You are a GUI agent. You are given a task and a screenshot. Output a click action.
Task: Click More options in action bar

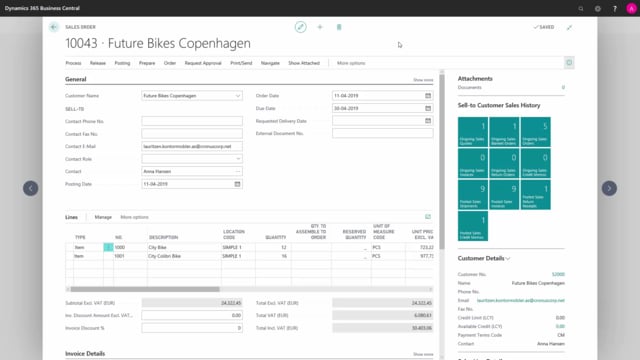pos(351,63)
